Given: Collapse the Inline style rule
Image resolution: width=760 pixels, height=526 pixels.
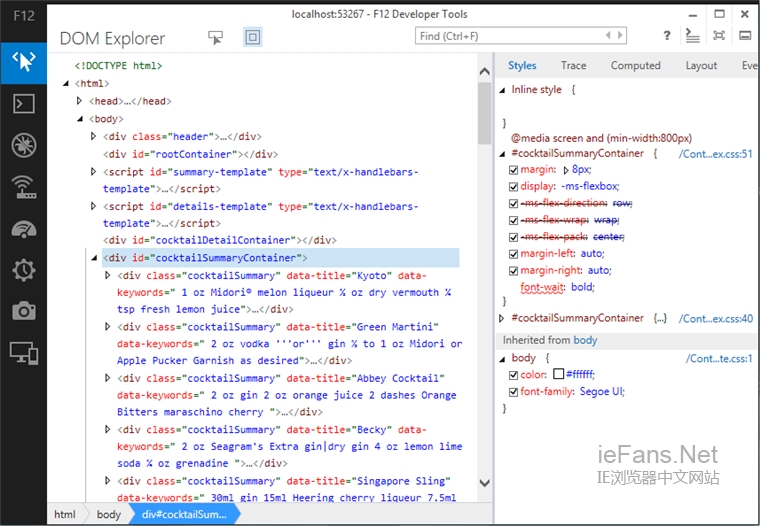Looking at the screenshot, I should [502, 90].
